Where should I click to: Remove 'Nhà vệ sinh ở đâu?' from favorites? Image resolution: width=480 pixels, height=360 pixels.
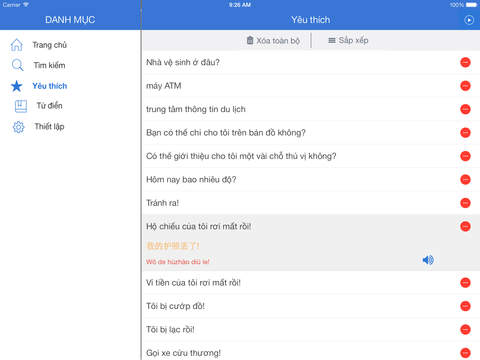point(465,62)
